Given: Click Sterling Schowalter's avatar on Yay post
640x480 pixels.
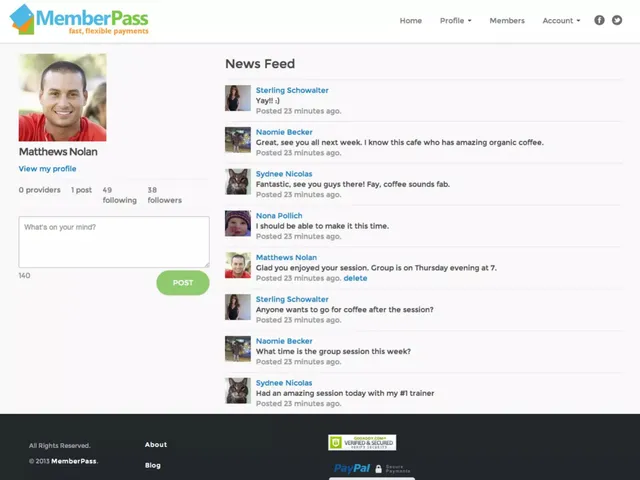Looking at the screenshot, I should [x=238, y=98].
